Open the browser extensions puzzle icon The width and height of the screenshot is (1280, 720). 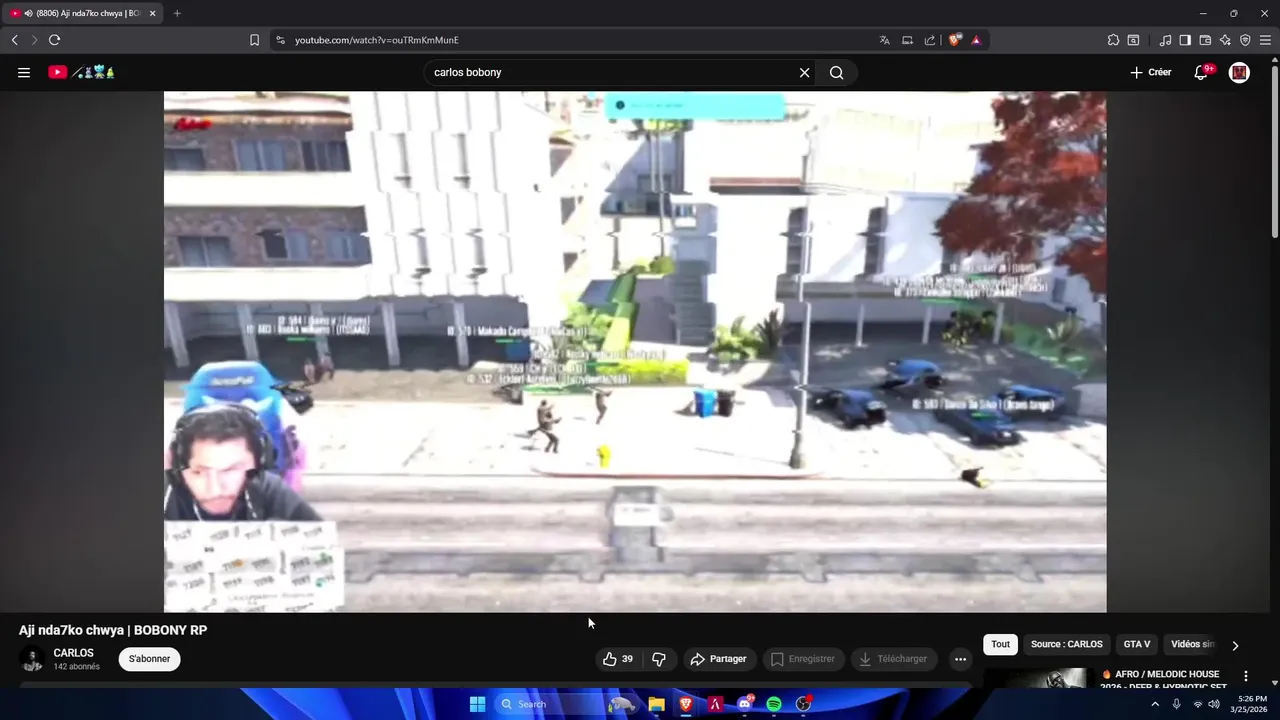tap(1113, 40)
